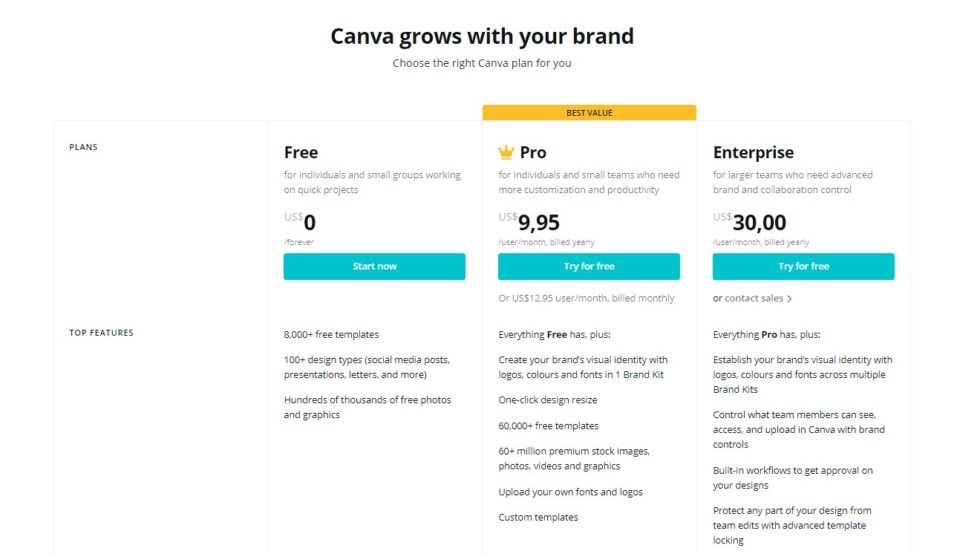Click the Pro plan title
The image size is (980, 554).
[x=533, y=153]
